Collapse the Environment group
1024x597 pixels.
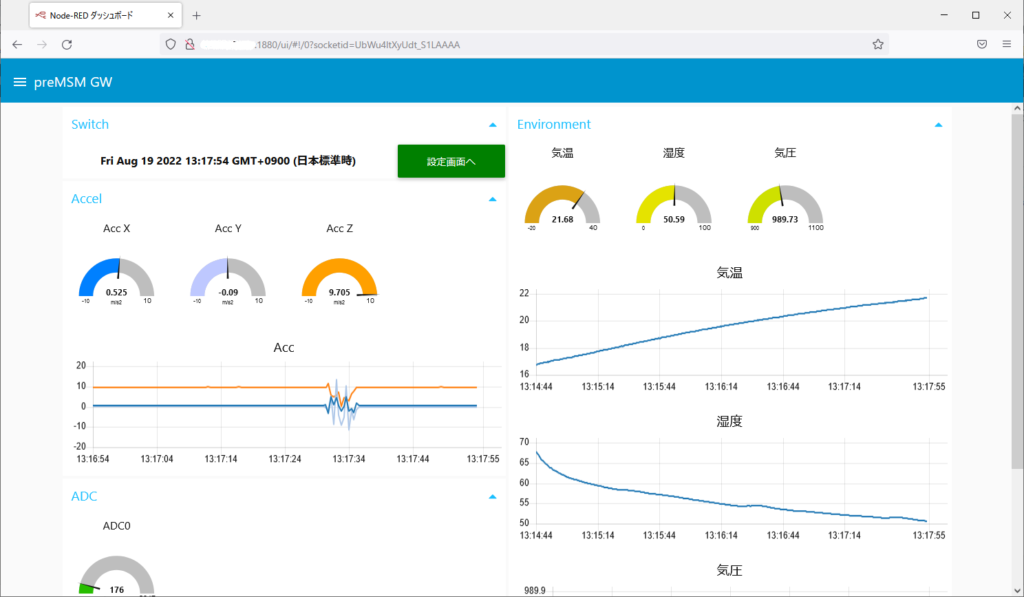pos(937,125)
